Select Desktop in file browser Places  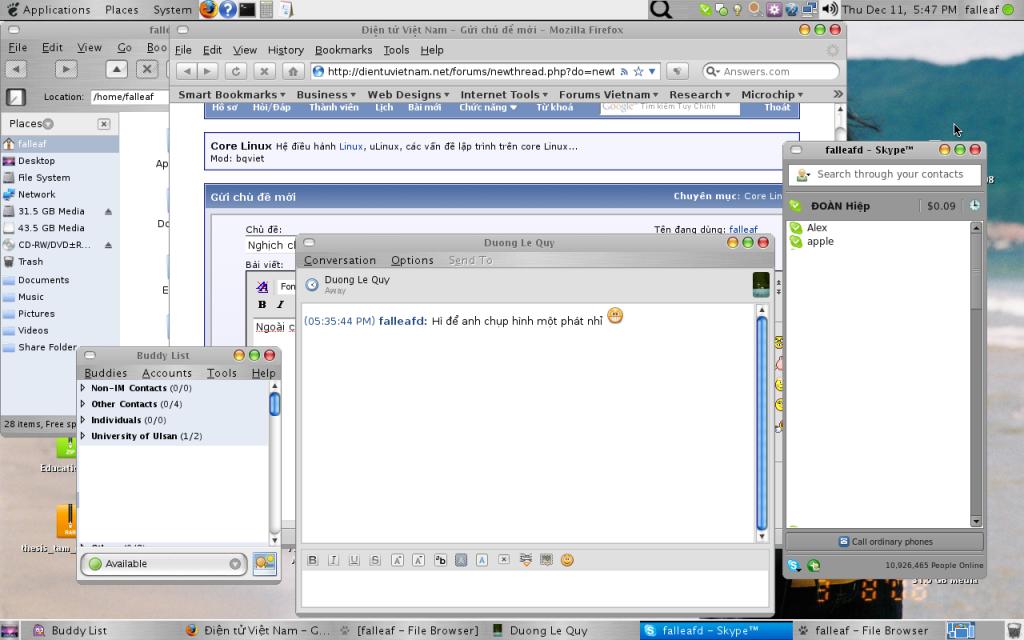[x=37, y=161]
